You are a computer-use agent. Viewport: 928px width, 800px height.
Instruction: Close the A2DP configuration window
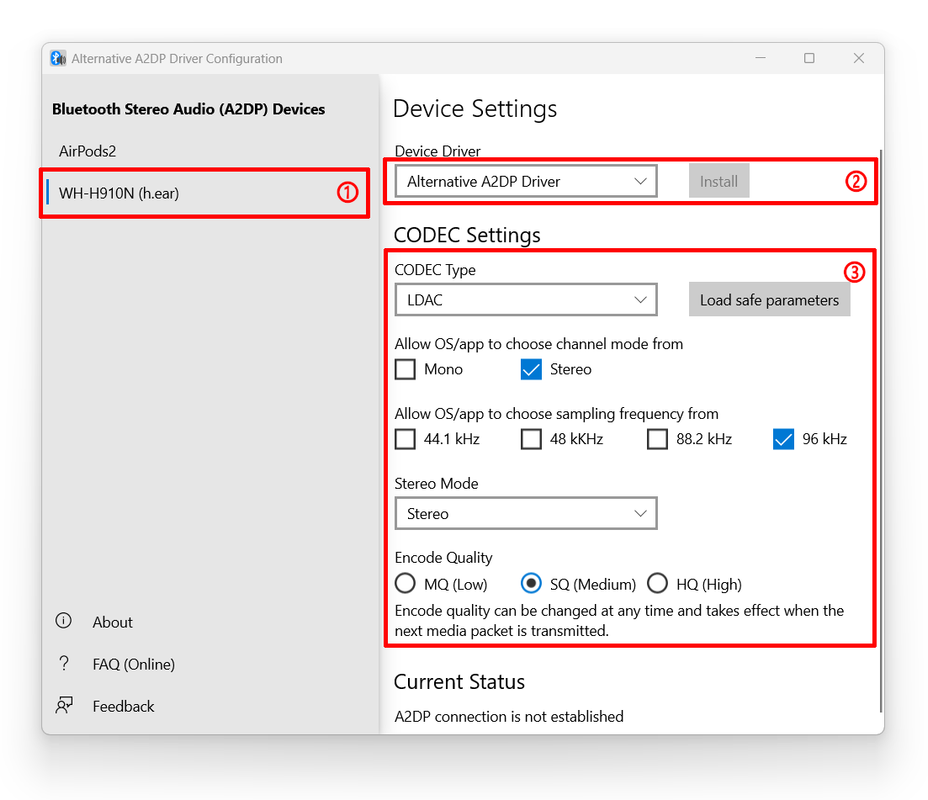pyautogui.click(x=859, y=58)
